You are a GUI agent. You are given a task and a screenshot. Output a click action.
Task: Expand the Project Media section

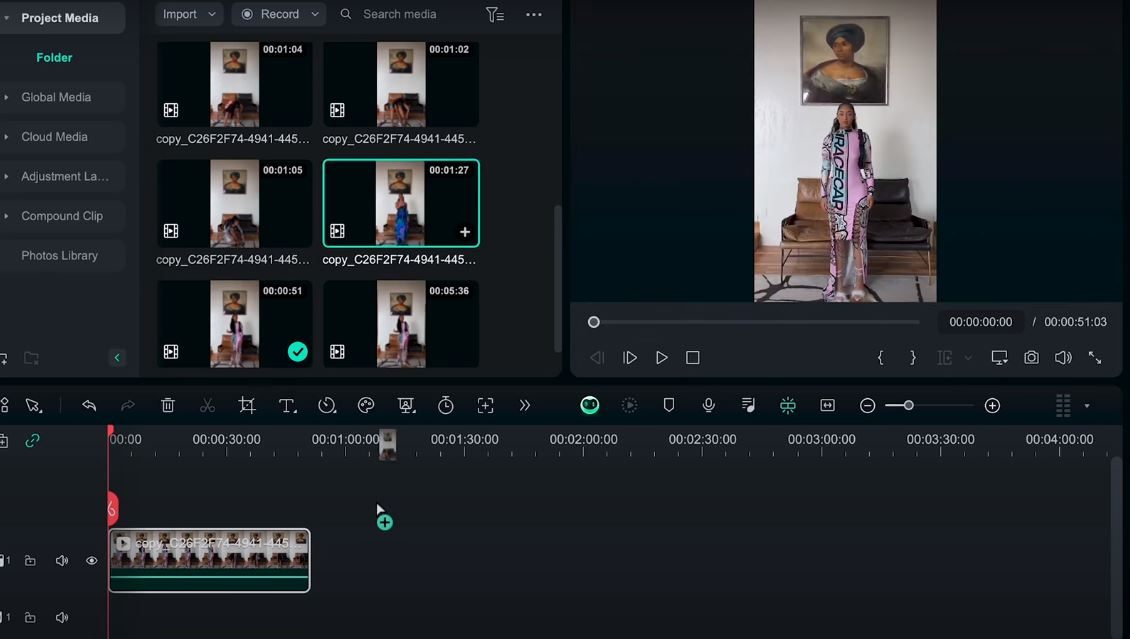[x=6, y=17]
